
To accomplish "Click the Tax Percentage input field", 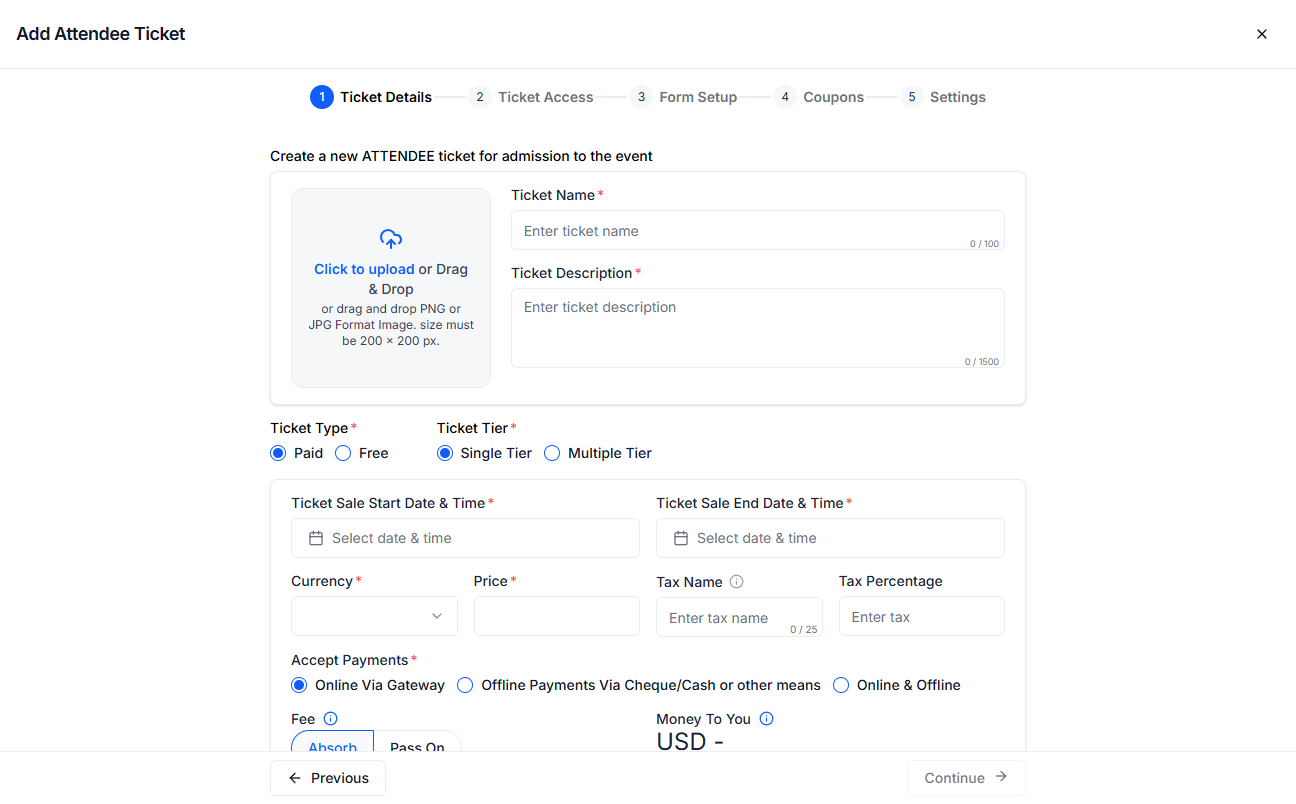I will [x=922, y=616].
